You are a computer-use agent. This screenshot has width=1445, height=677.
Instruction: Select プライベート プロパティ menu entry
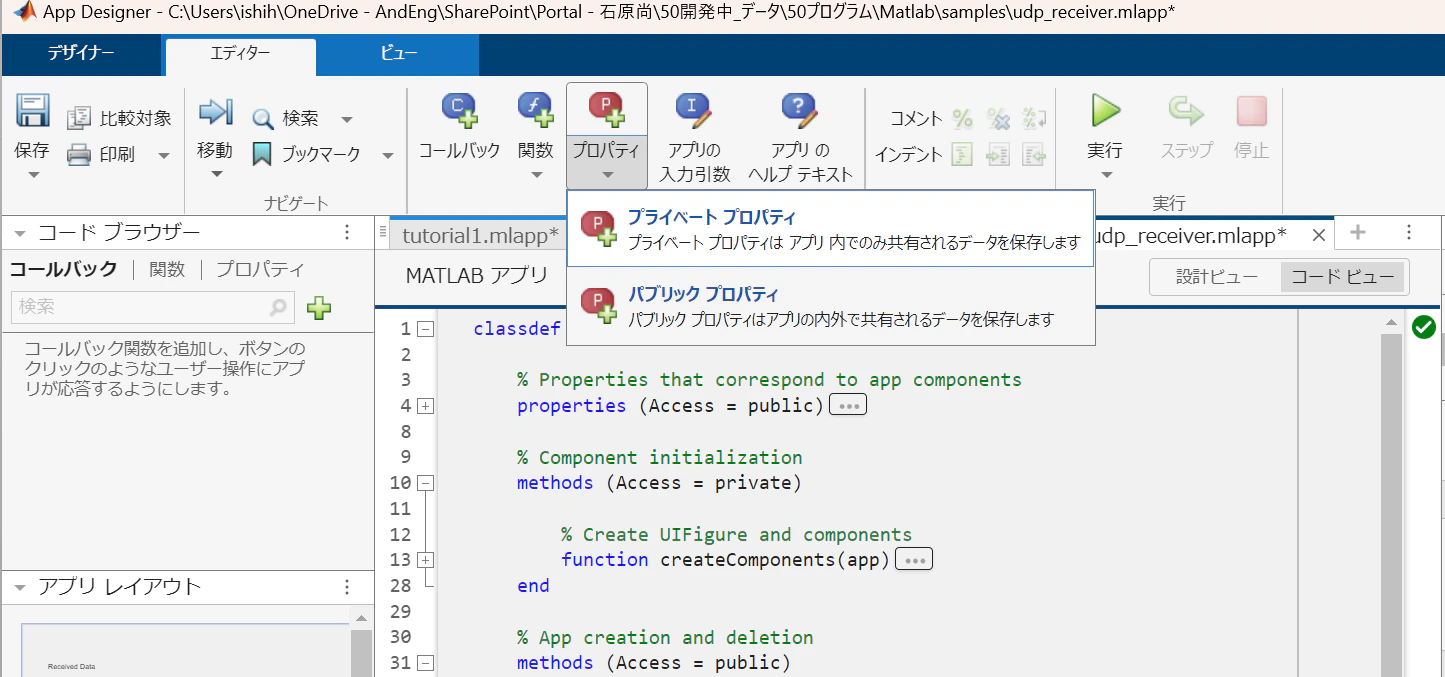pos(830,229)
